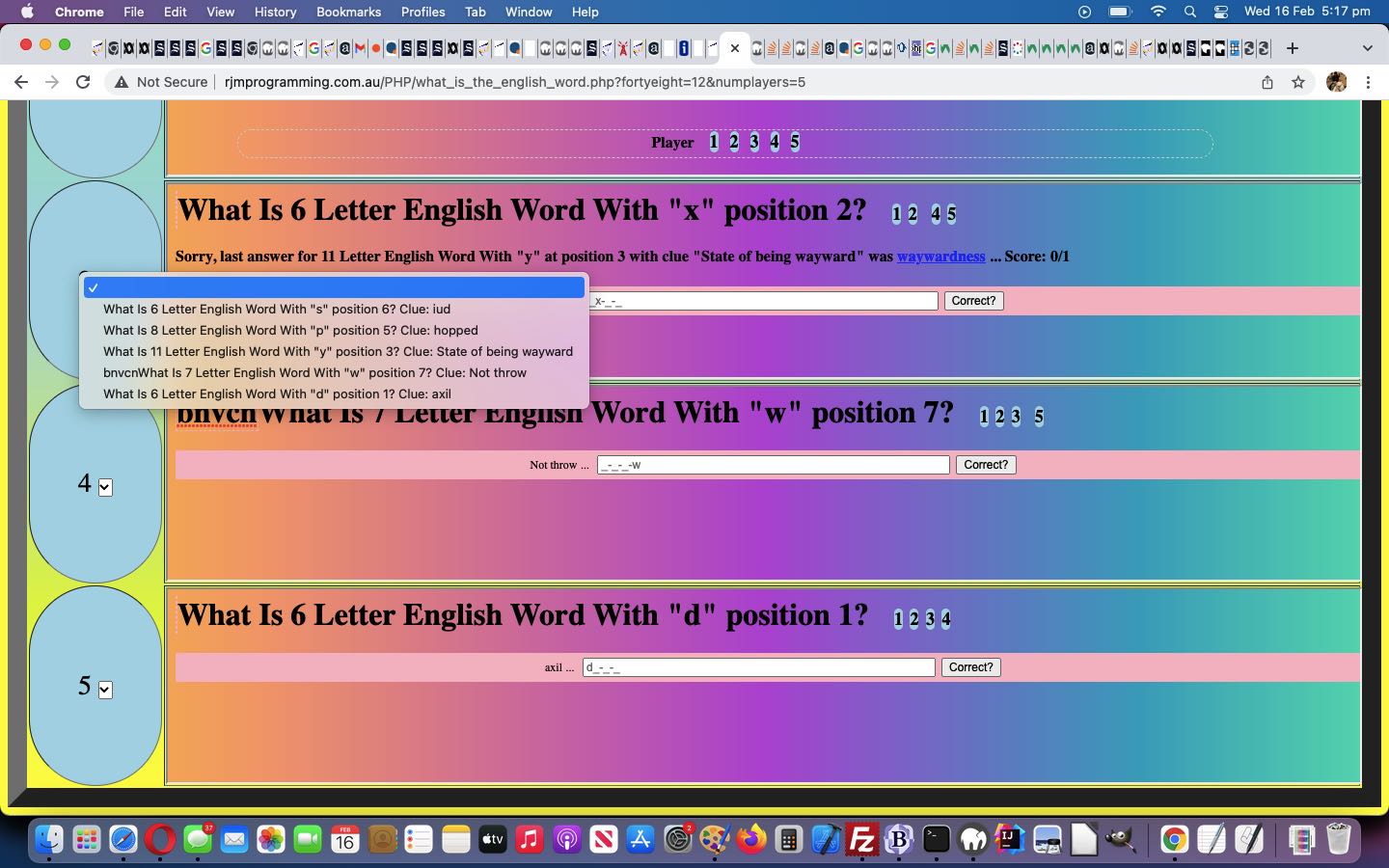Click the share icon in address bar
The width and height of the screenshot is (1389, 868).
coord(1267,82)
